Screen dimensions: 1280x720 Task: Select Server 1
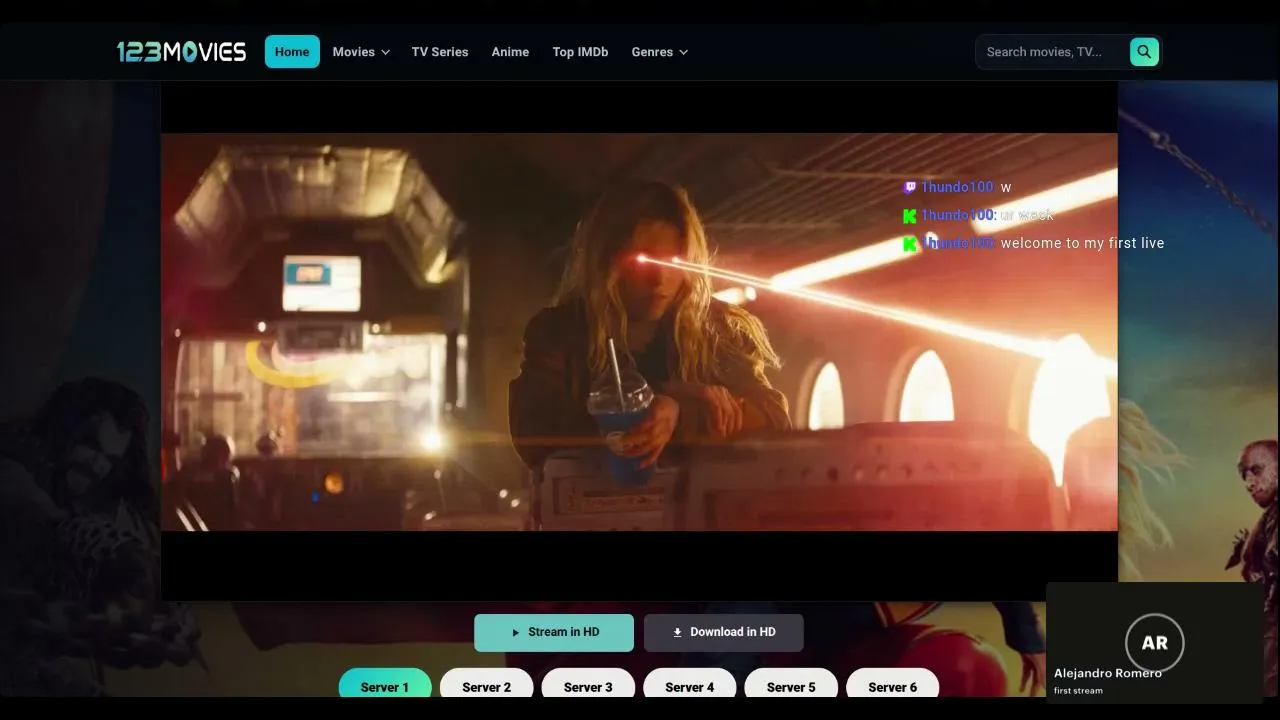pos(385,685)
